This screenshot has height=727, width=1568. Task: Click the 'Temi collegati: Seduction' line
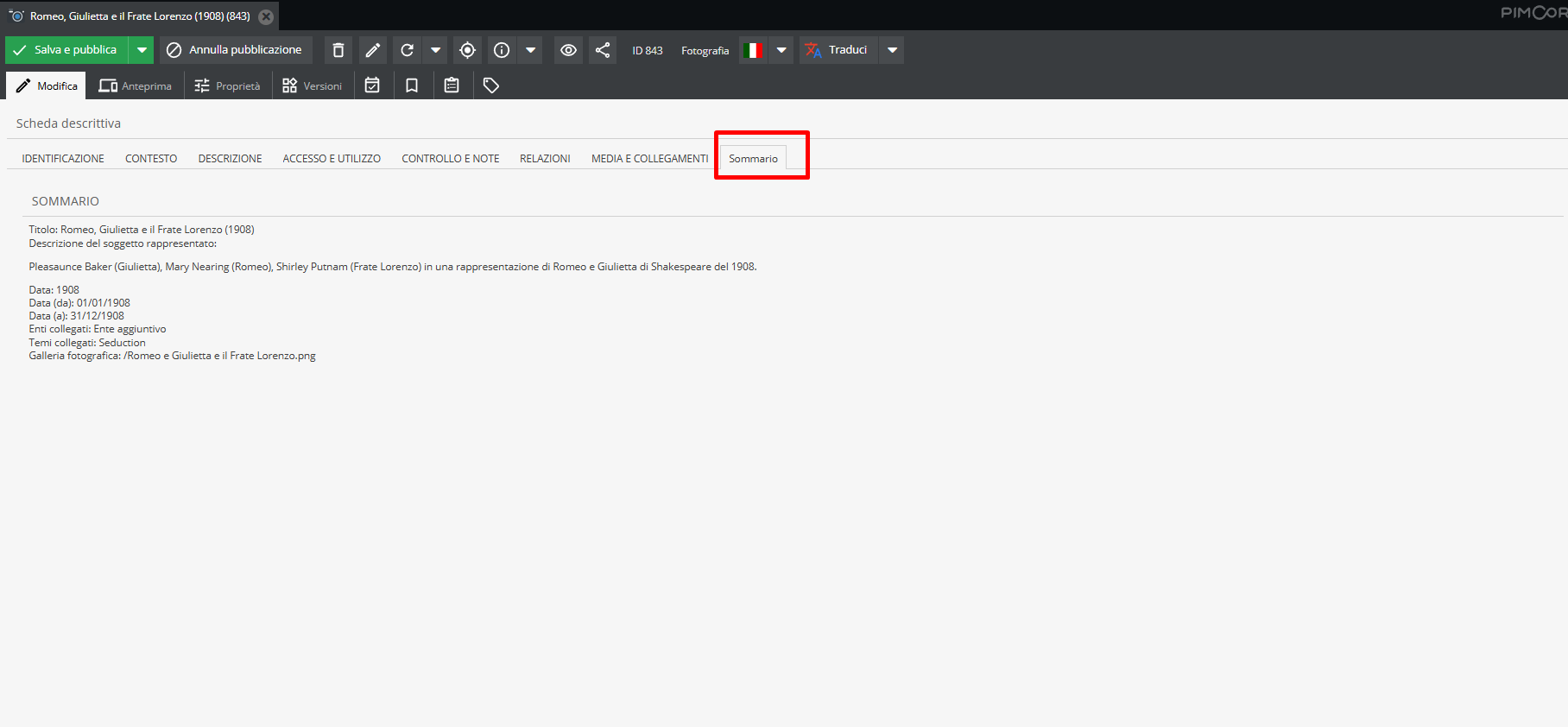coord(87,343)
